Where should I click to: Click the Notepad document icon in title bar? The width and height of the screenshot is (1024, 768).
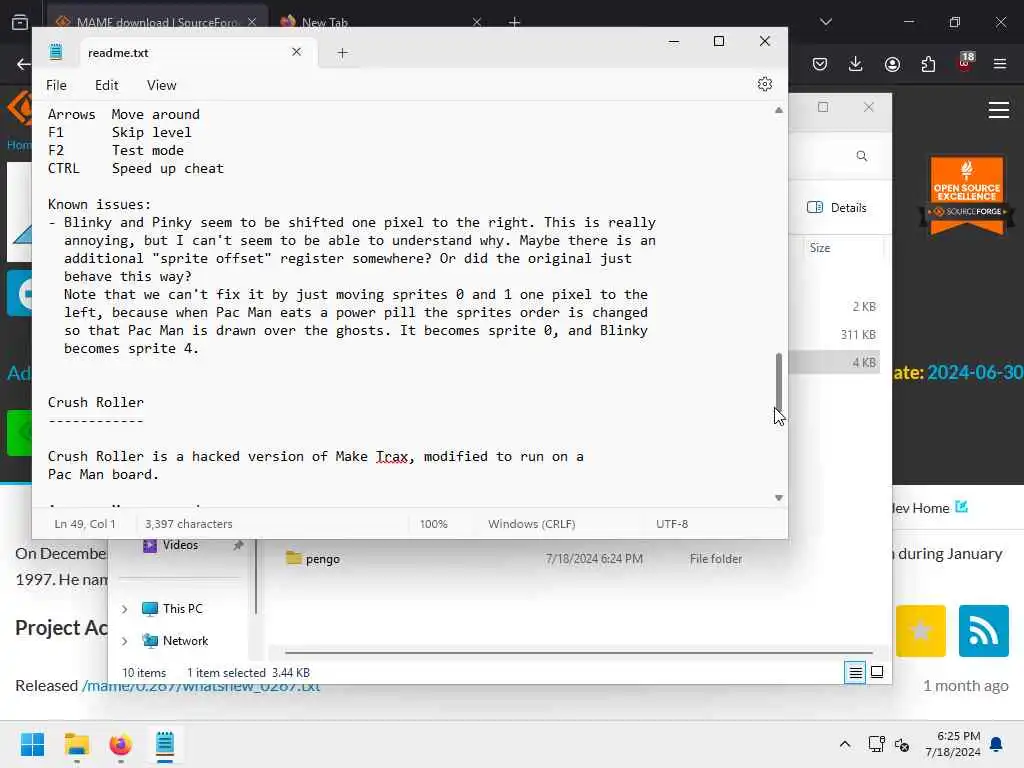56,52
